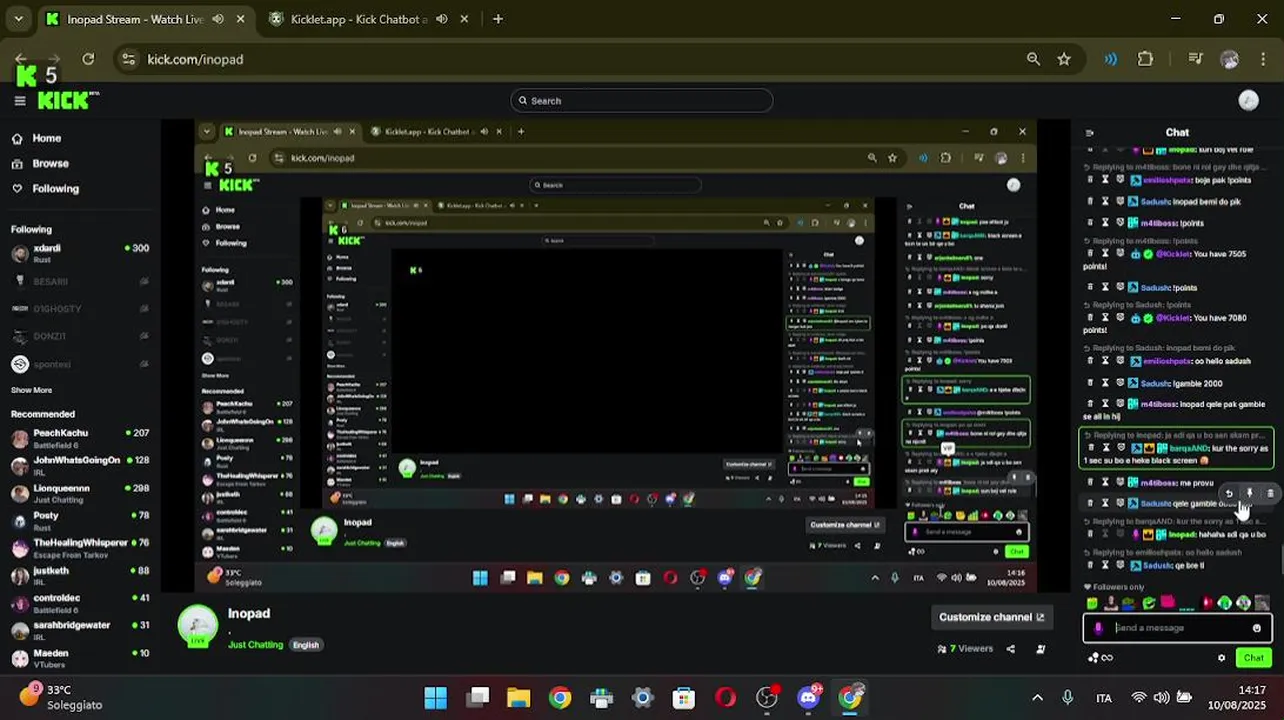Open the emoji picker in chat input
The height and width of the screenshot is (720, 1284).
tap(1257, 628)
